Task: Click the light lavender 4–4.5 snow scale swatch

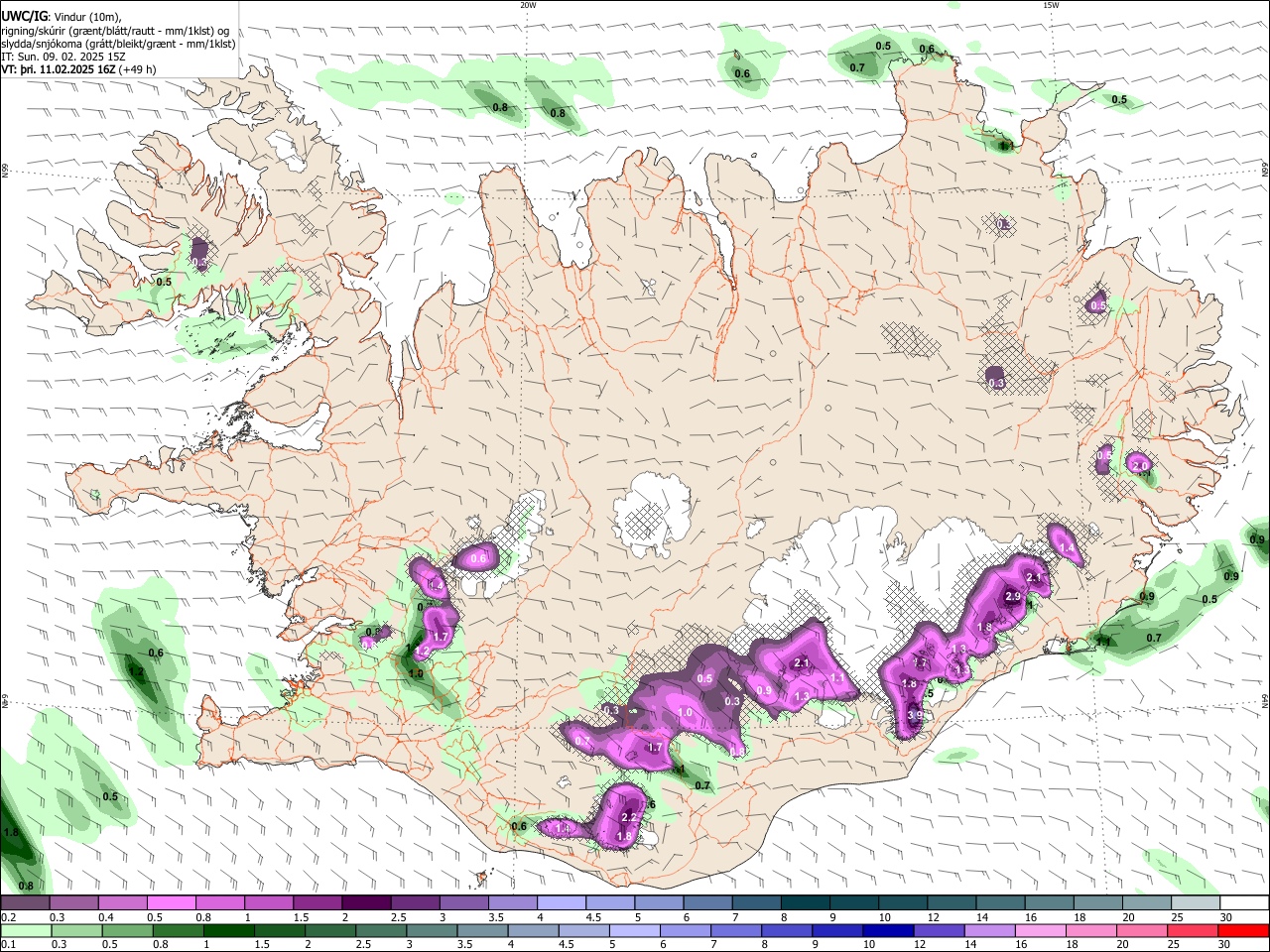Action: 560,902
